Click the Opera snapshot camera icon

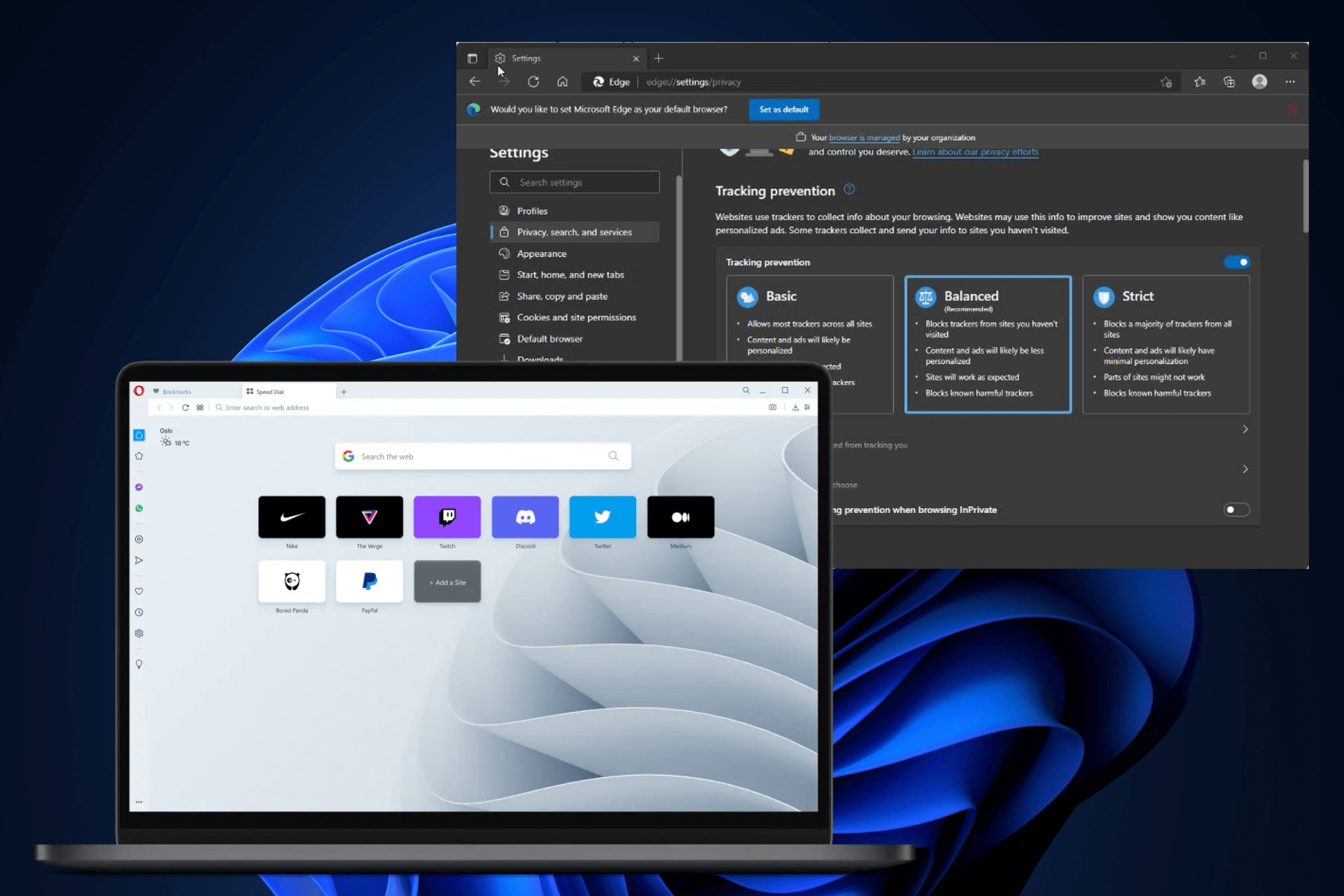point(773,407)
